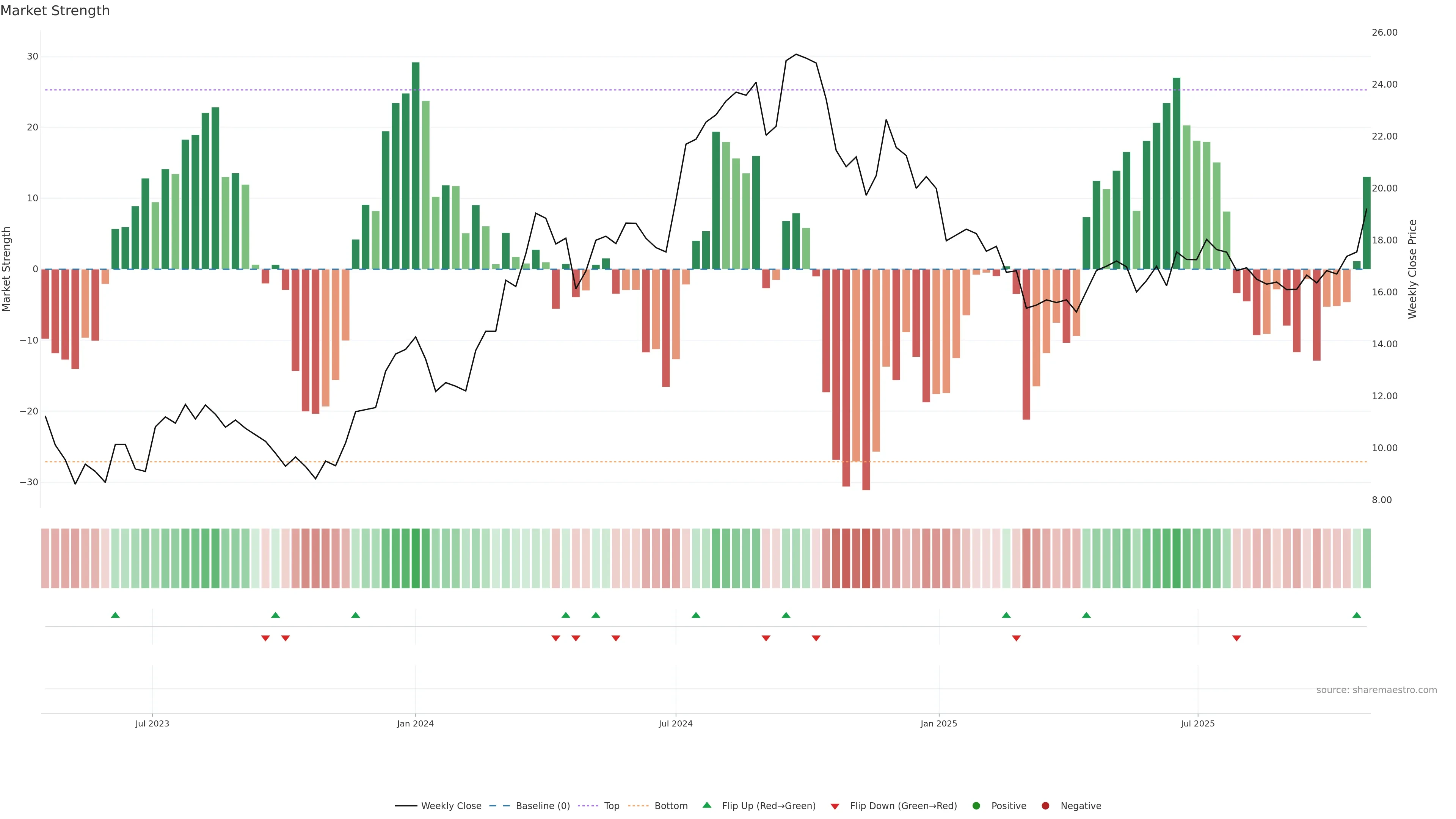Viewport: 1456px width, 819px height.
Task: Click the first green flip-up marker before Jul 2023
Action: click(115, 615)
